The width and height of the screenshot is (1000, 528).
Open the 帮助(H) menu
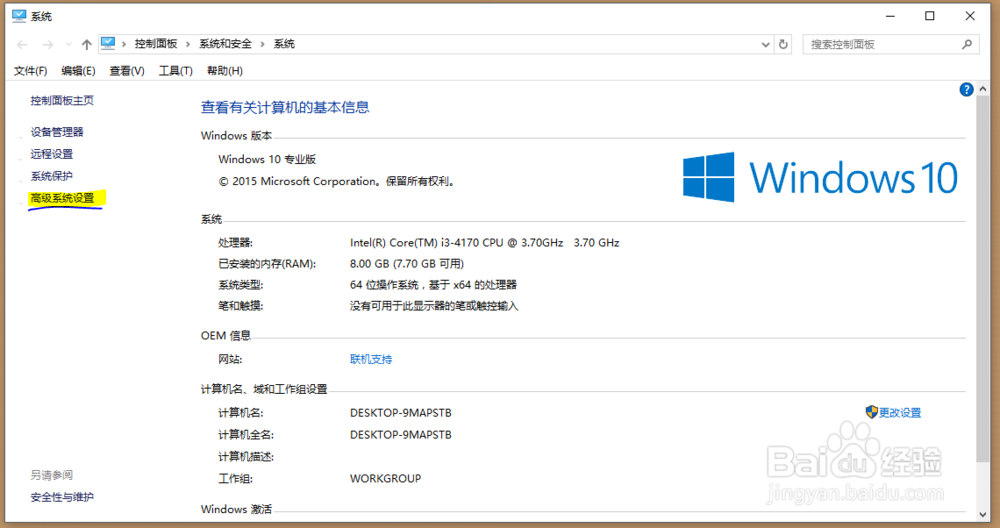click(224, 71)
